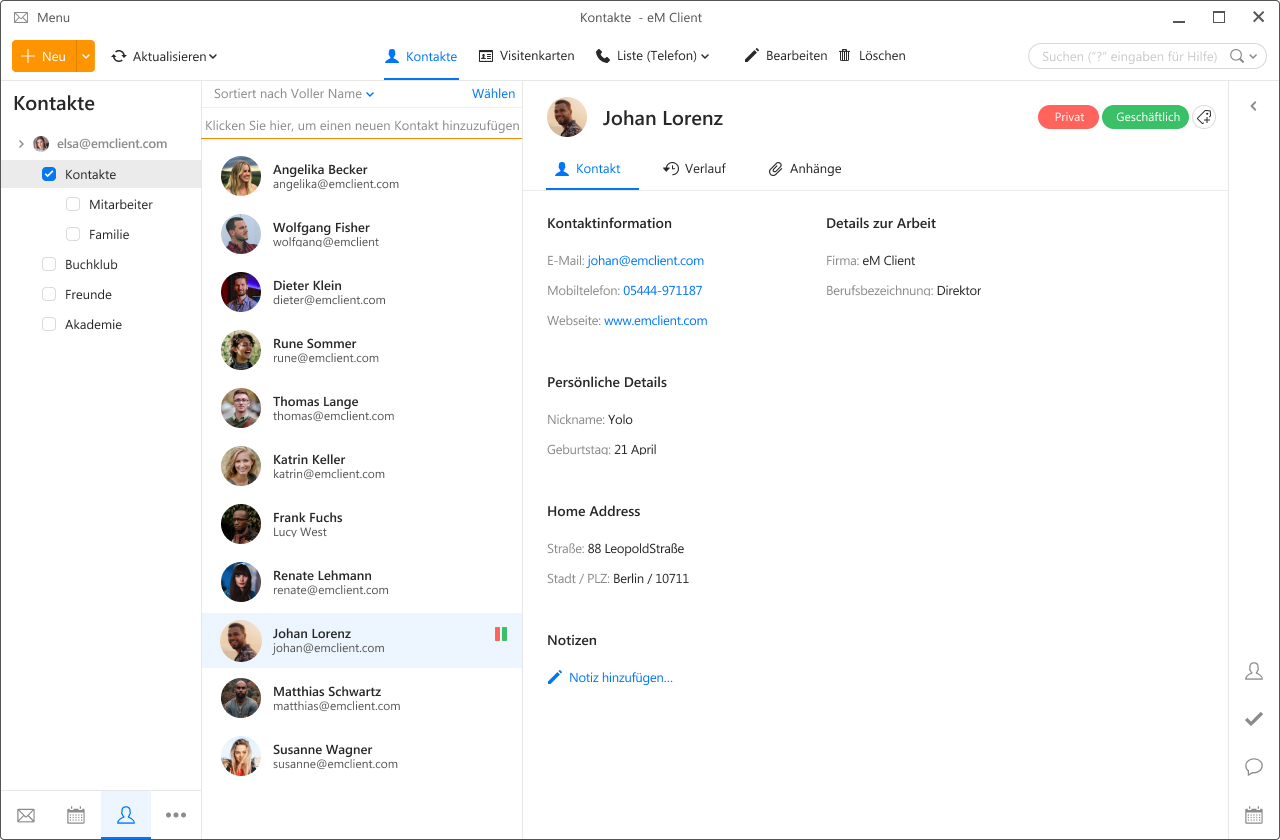Open the agenda calendar icon in right sidebar
This screenshot has height=840, width=1280.
tap(1253, 815)
